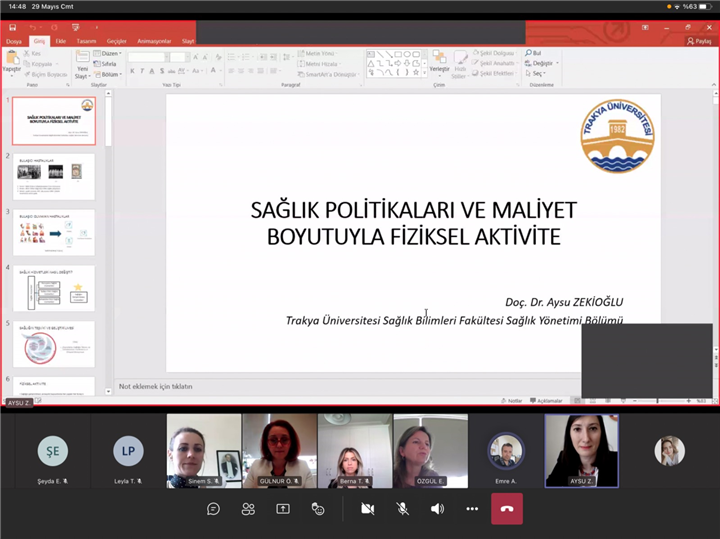Open the meeting chat icon

[213, 509]
